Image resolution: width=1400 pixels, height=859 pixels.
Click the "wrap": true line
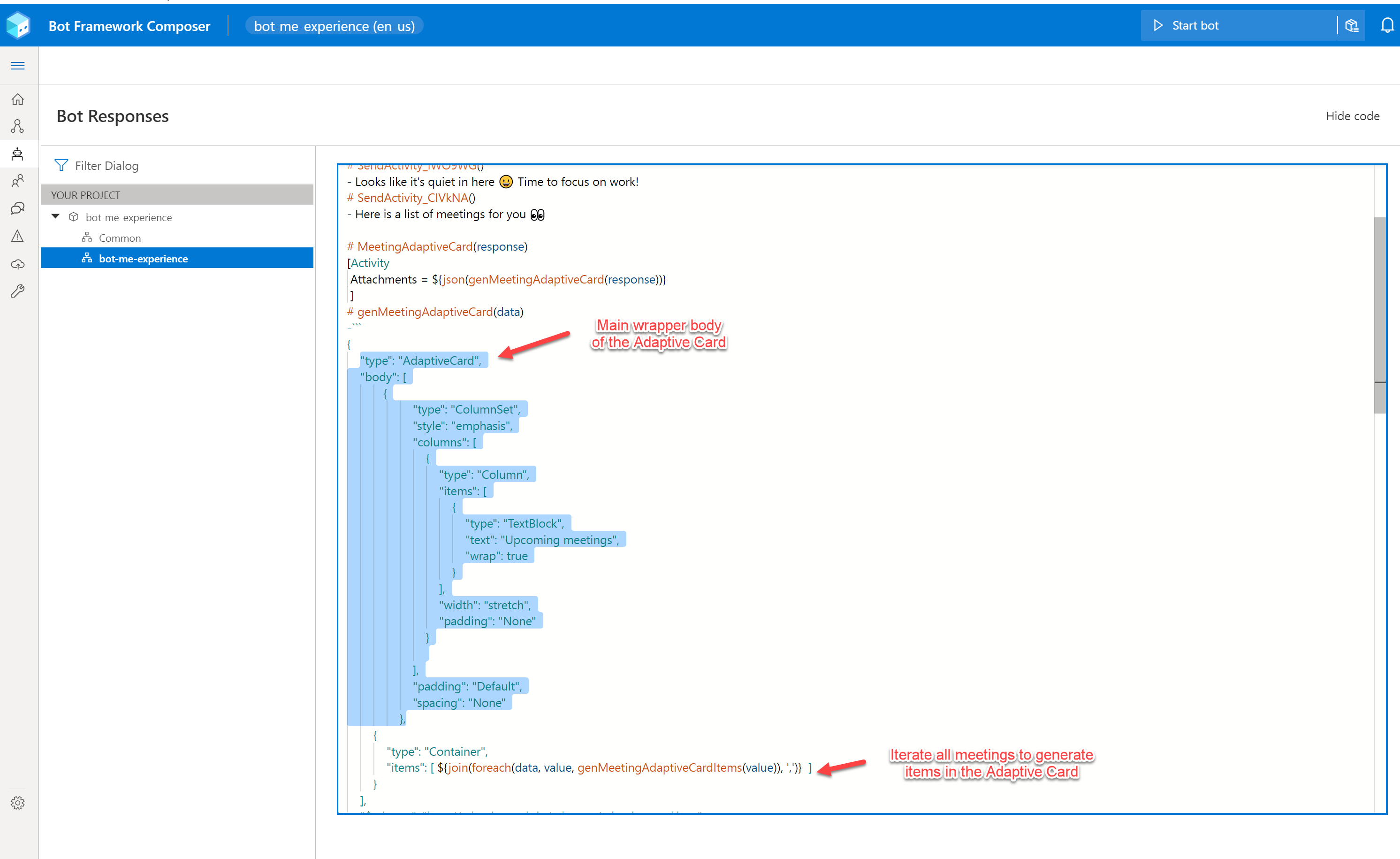[x=496, y=556]
